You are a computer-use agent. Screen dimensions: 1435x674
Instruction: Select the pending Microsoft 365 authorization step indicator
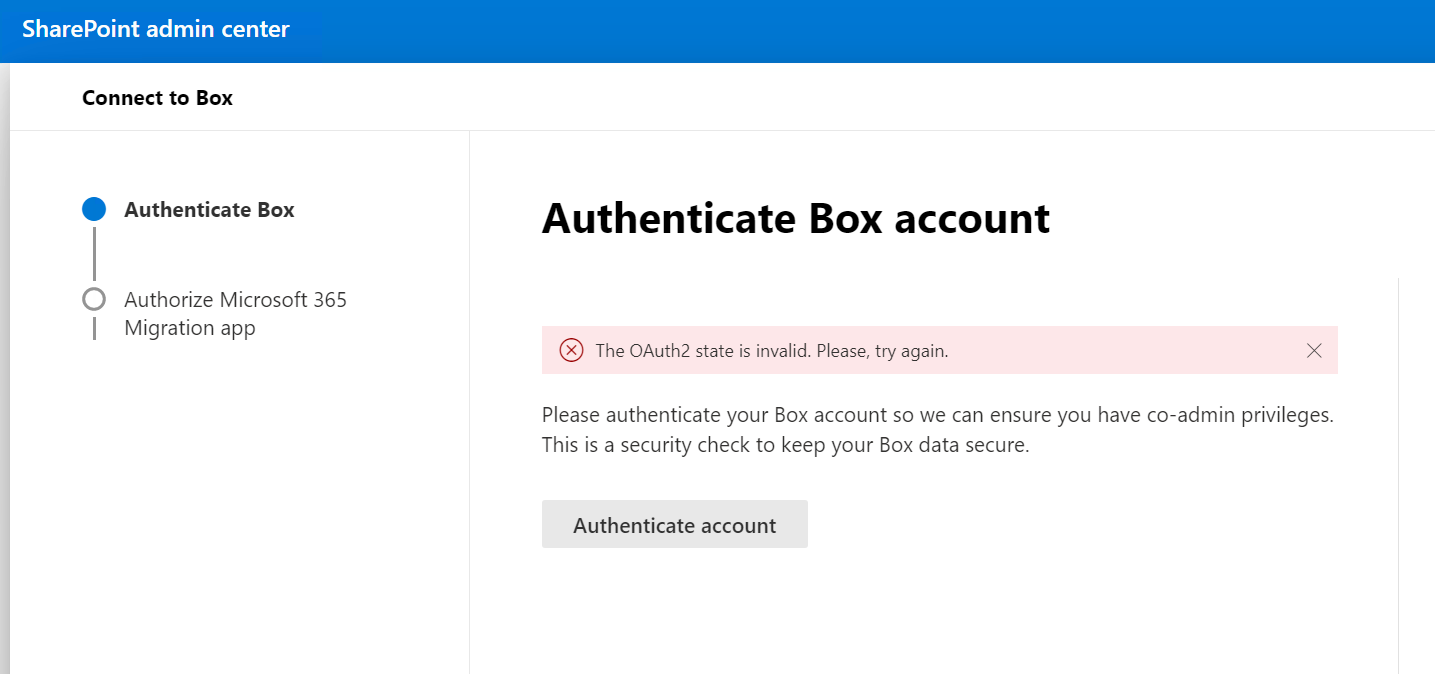point(93,298)
